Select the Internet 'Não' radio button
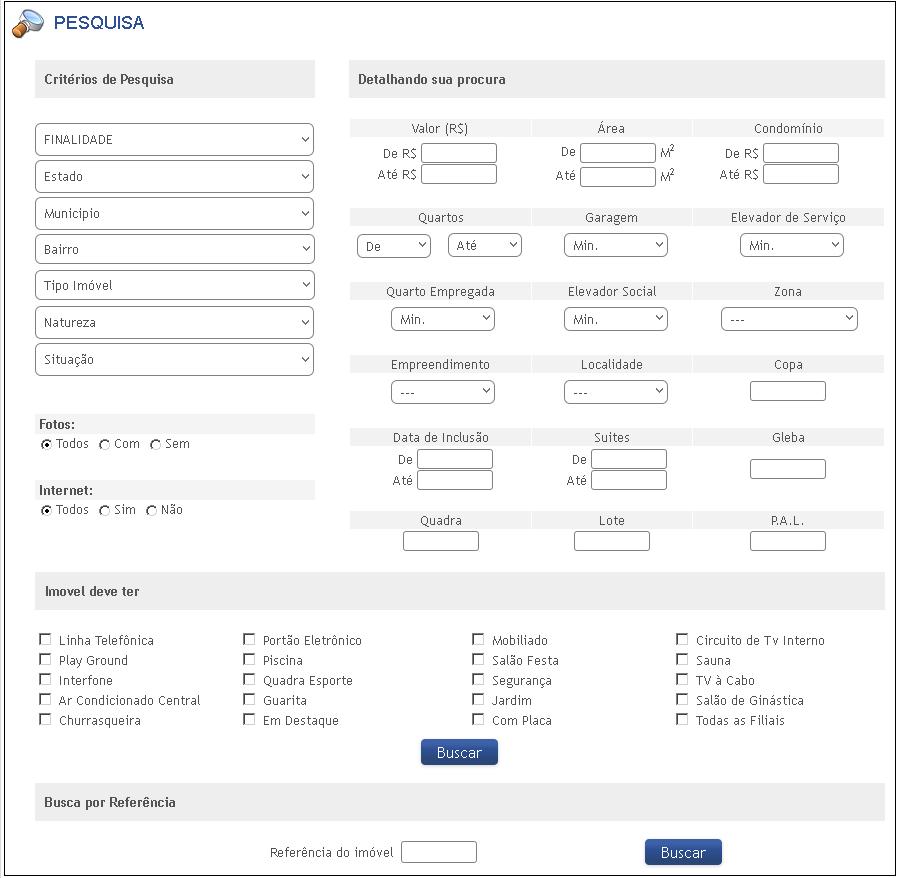 pos(152,511)
